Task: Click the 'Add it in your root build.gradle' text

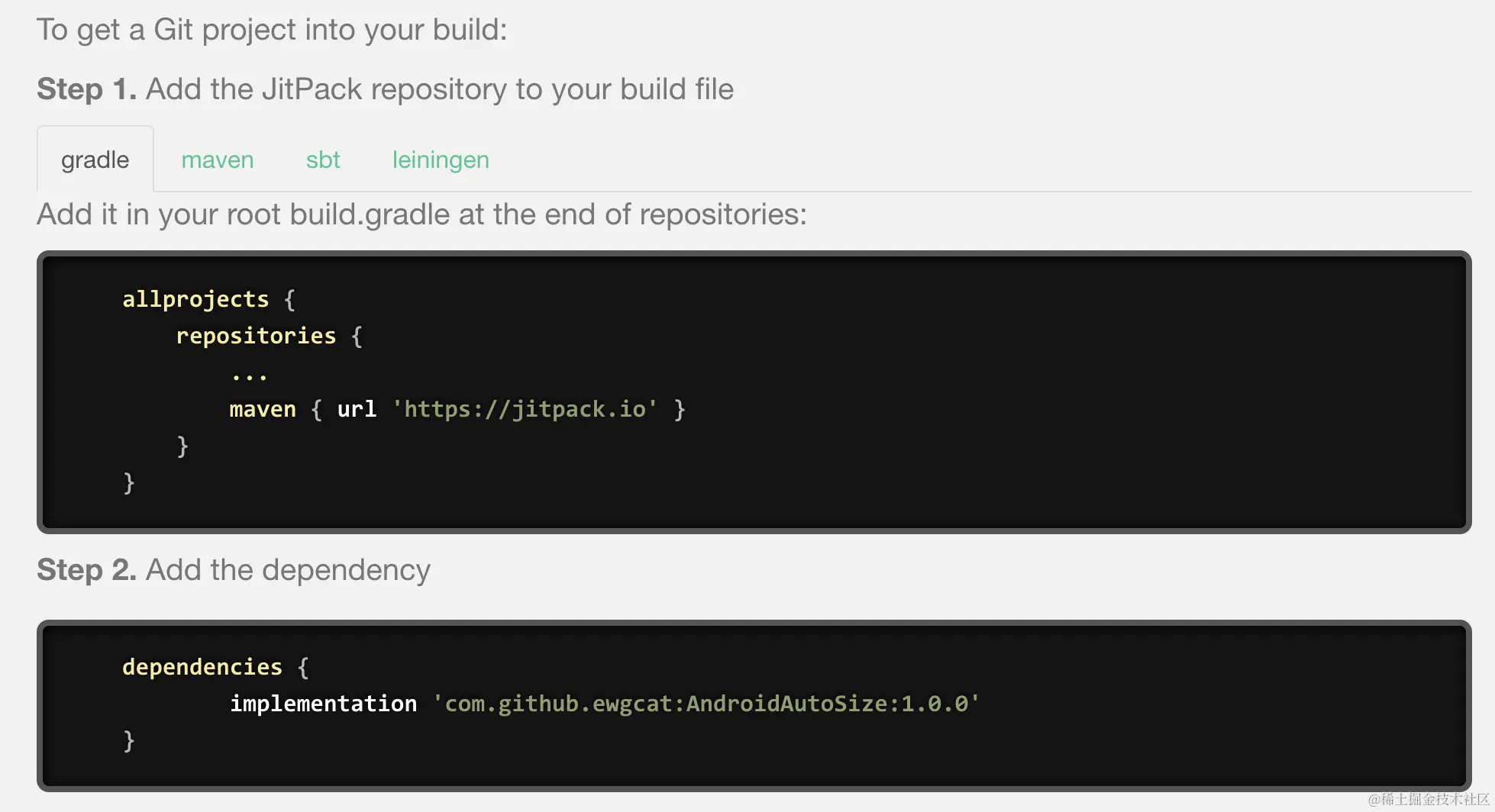Action: (x=421, y=214)
